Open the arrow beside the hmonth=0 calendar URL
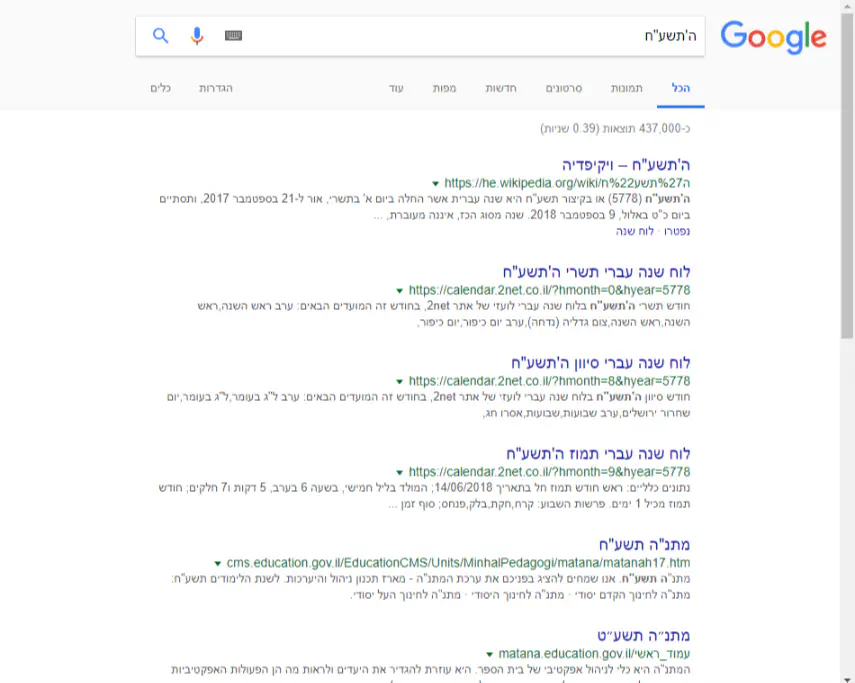 point(400,291)
